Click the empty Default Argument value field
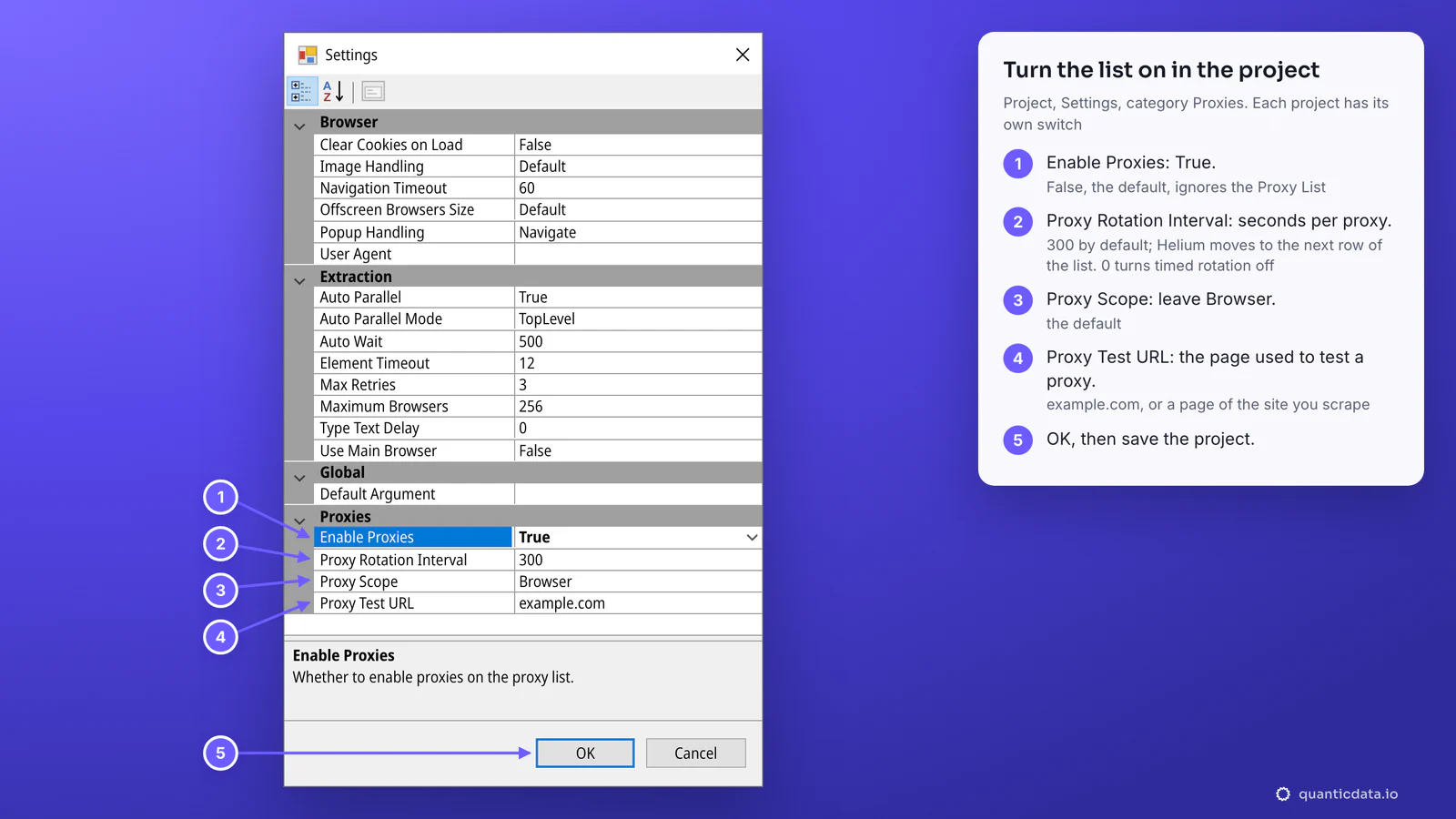The image size is (1456, 819). click(x=638, y=494)
